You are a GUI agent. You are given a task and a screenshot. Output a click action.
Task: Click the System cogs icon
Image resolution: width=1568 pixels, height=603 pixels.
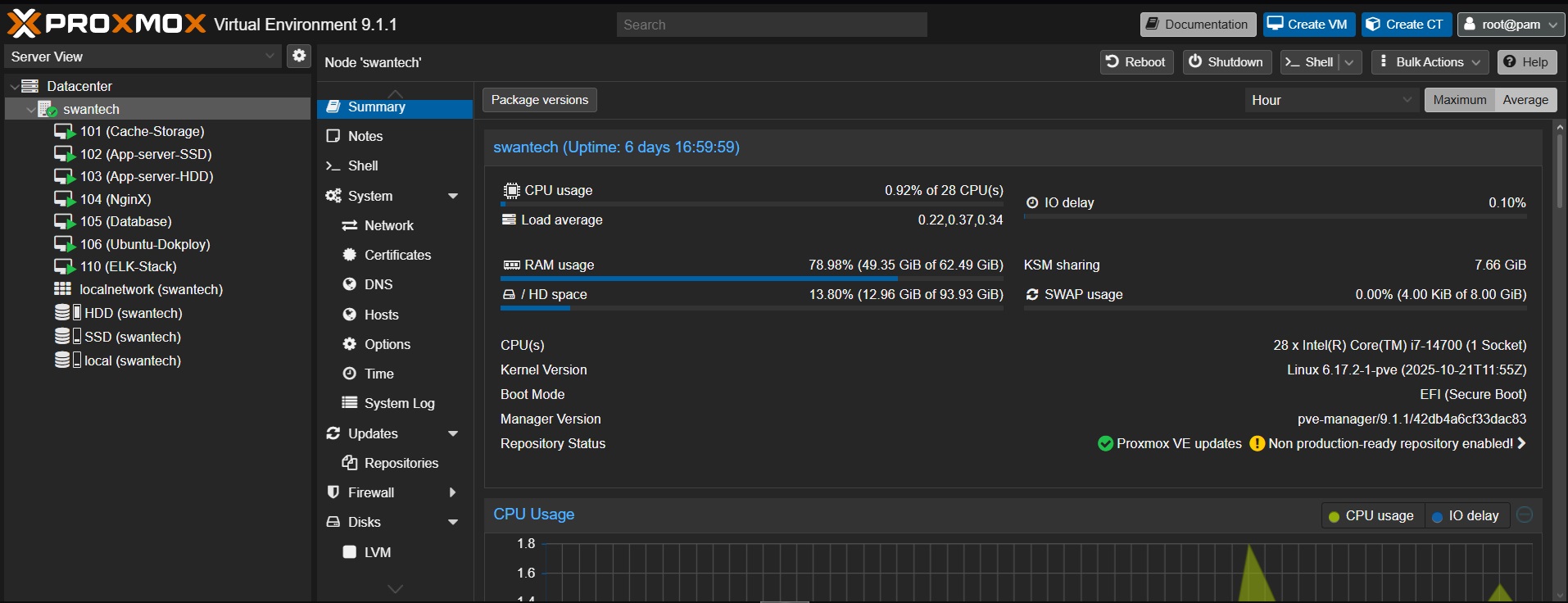click(333, 196)
